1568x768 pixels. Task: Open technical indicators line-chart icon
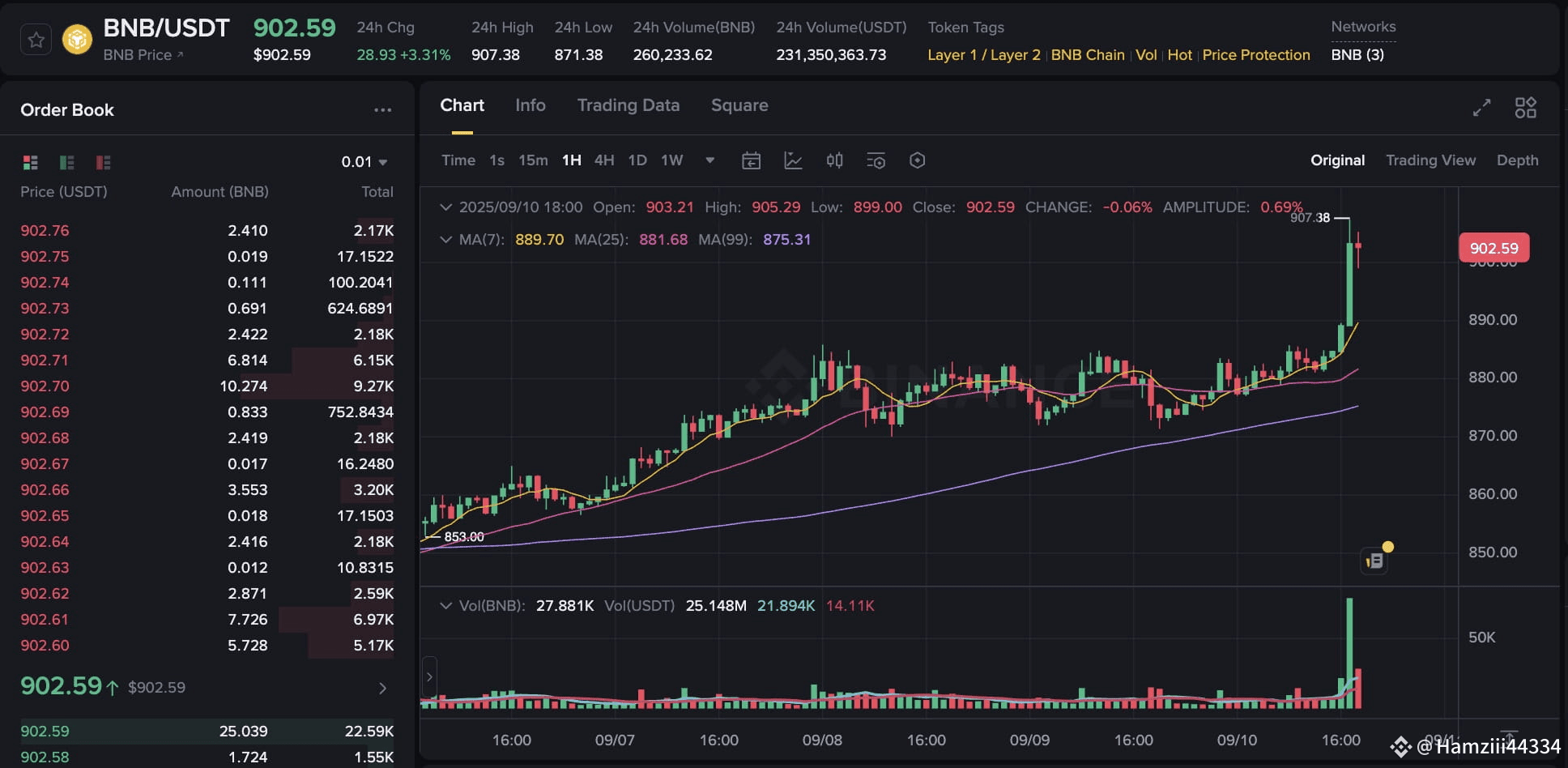[793, 160]
